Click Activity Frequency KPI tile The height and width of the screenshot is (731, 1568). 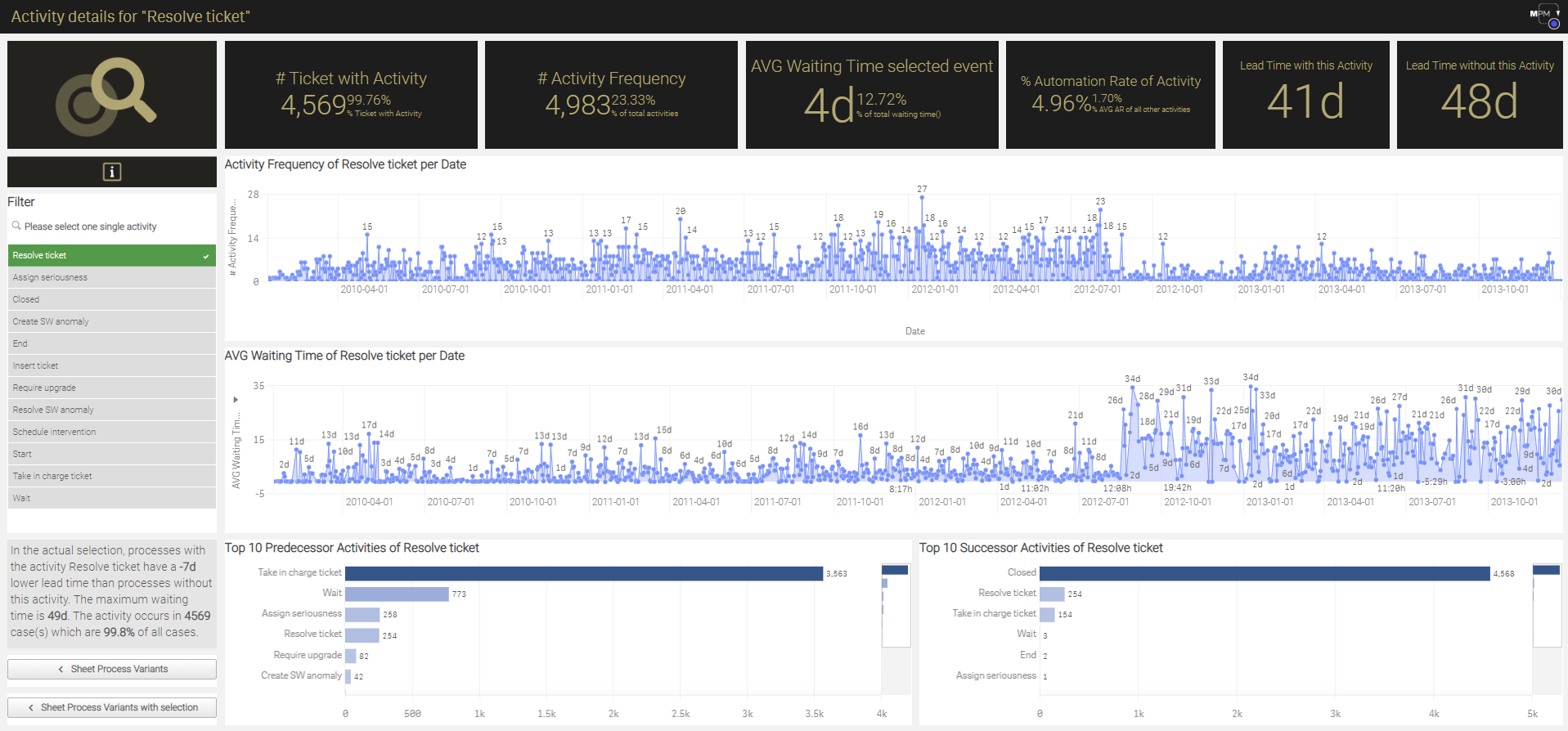click(611, 95)
